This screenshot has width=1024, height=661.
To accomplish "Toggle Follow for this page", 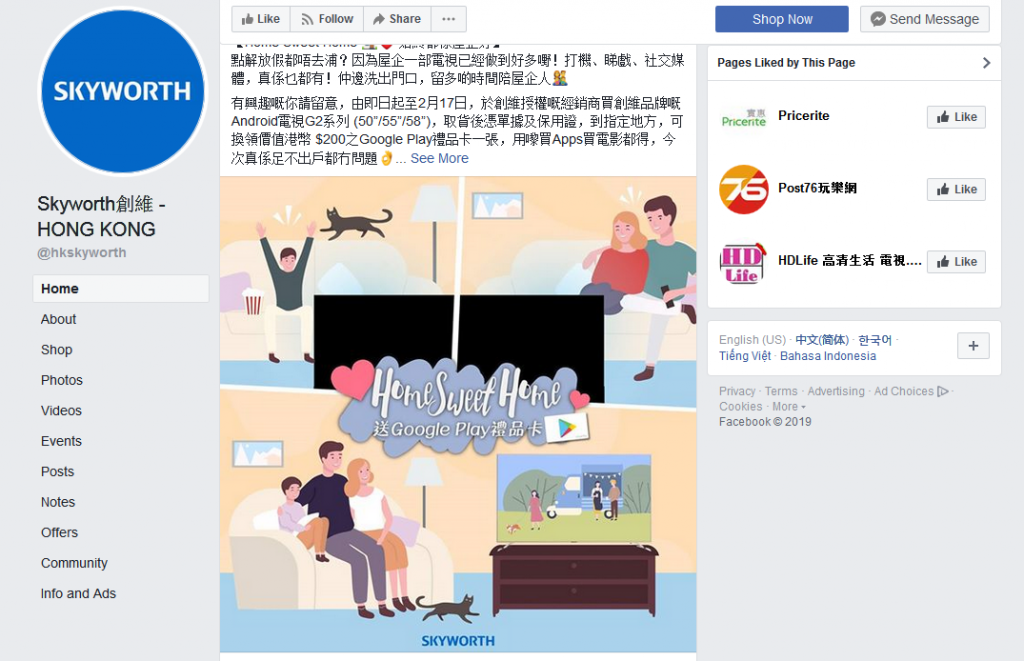I will pos(327,19).
